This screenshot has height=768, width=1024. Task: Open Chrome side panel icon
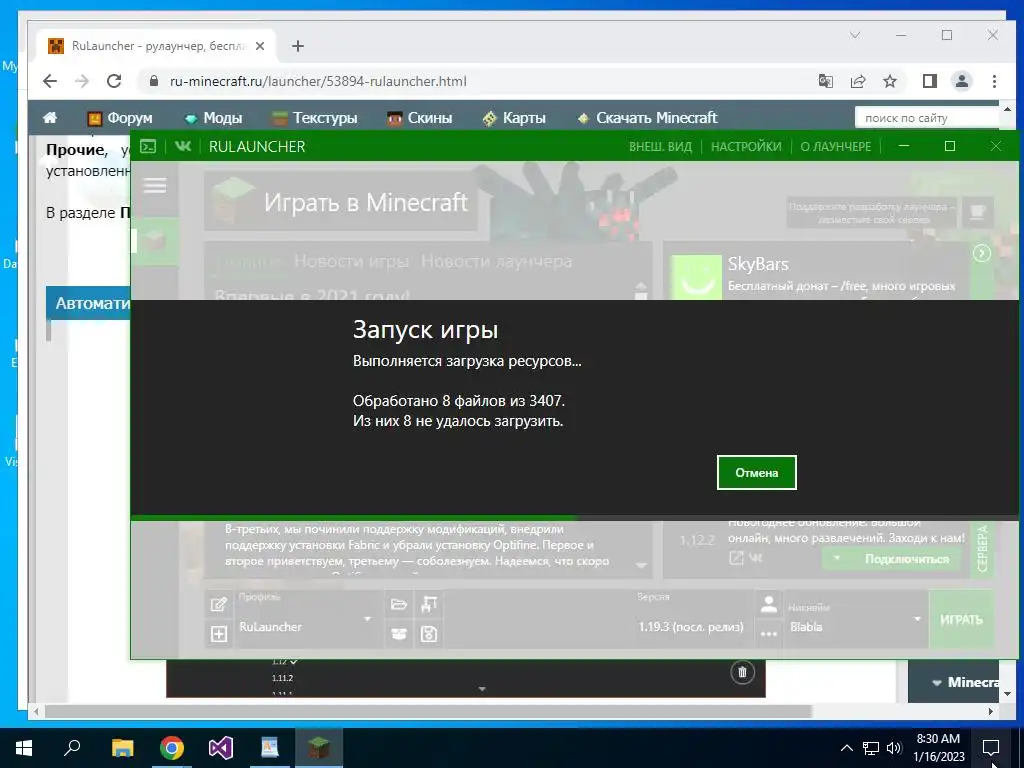pos(929,81)
